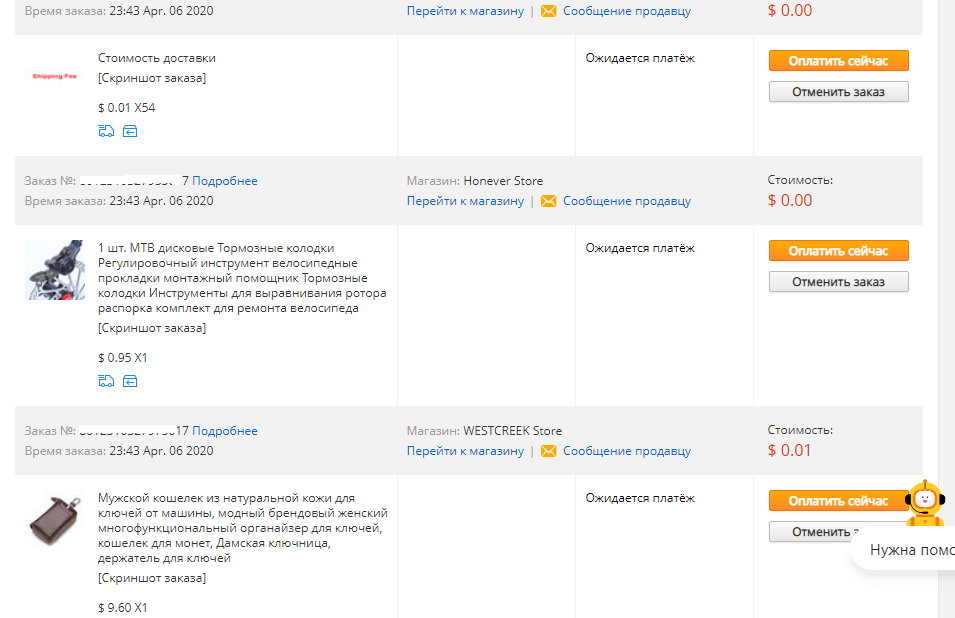Click envelope icon for WESTCREEK Store message

549,451
